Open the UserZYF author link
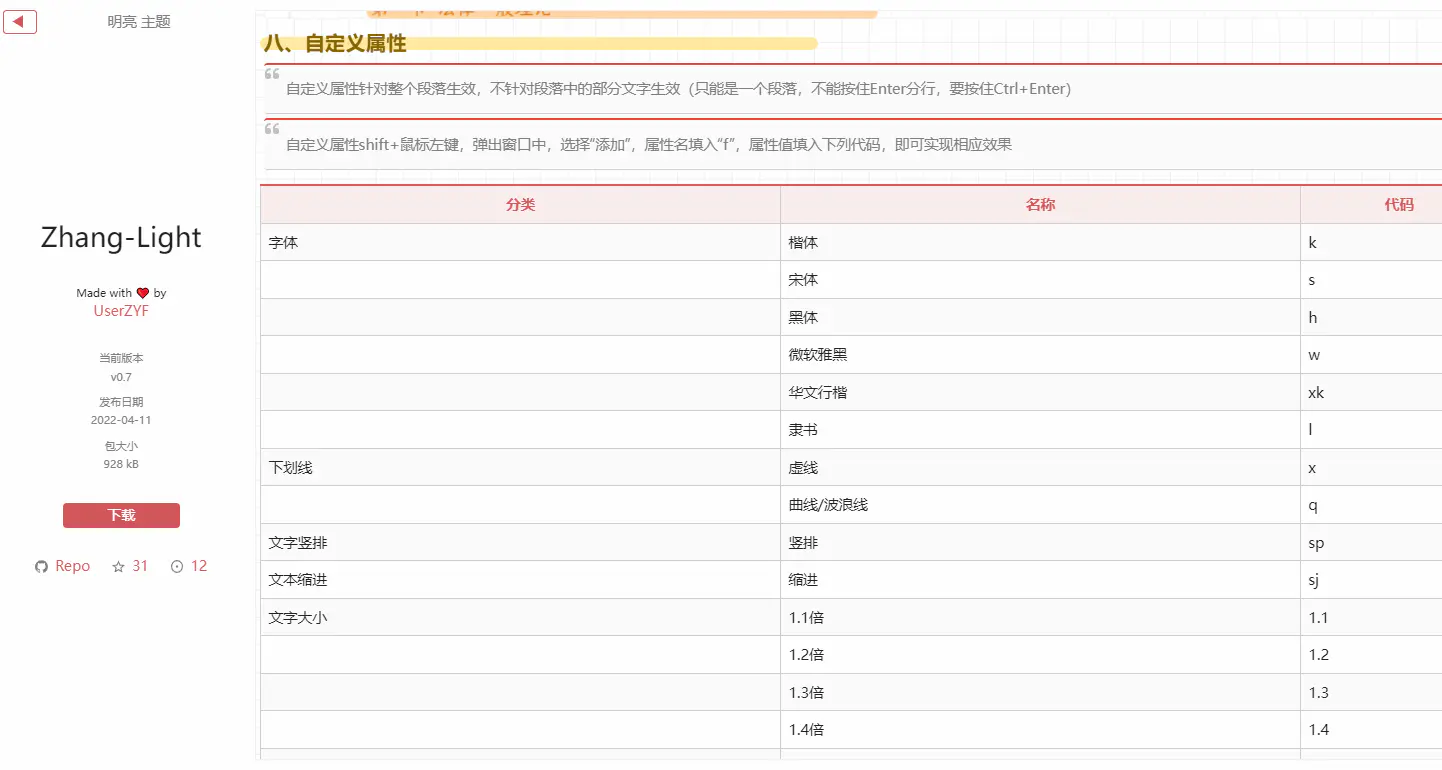1442x770 pixels. coord(121,311)
